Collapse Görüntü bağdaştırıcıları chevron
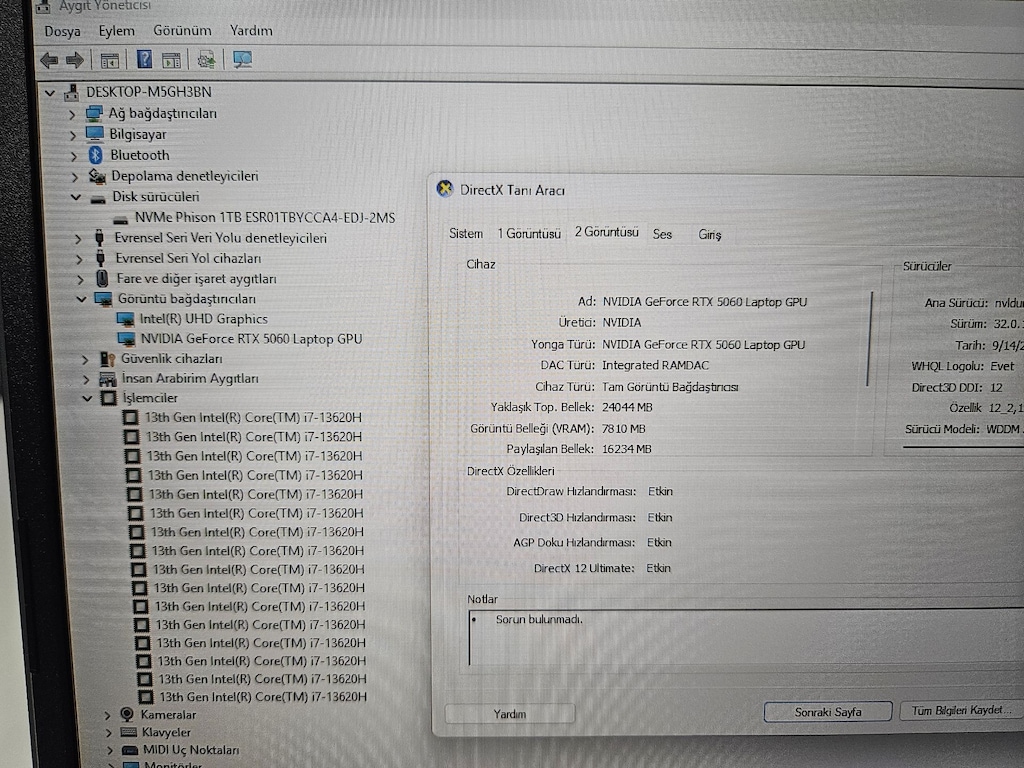Image resolution: width=1024 pixels, height=768 pixels. tap(81, 299)
